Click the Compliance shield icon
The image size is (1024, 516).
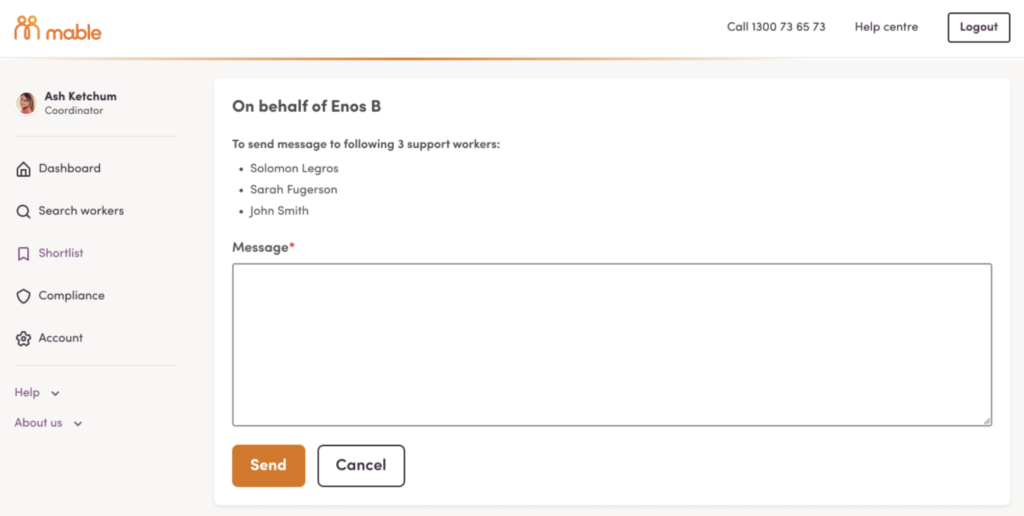pos(24,296)
